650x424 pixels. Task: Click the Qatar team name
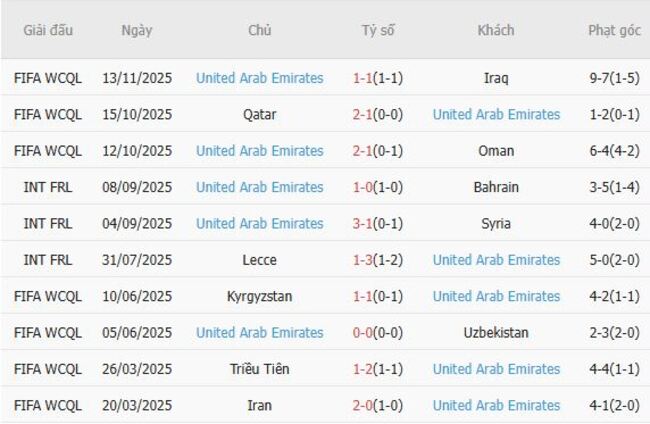click(x=260, y=114)
